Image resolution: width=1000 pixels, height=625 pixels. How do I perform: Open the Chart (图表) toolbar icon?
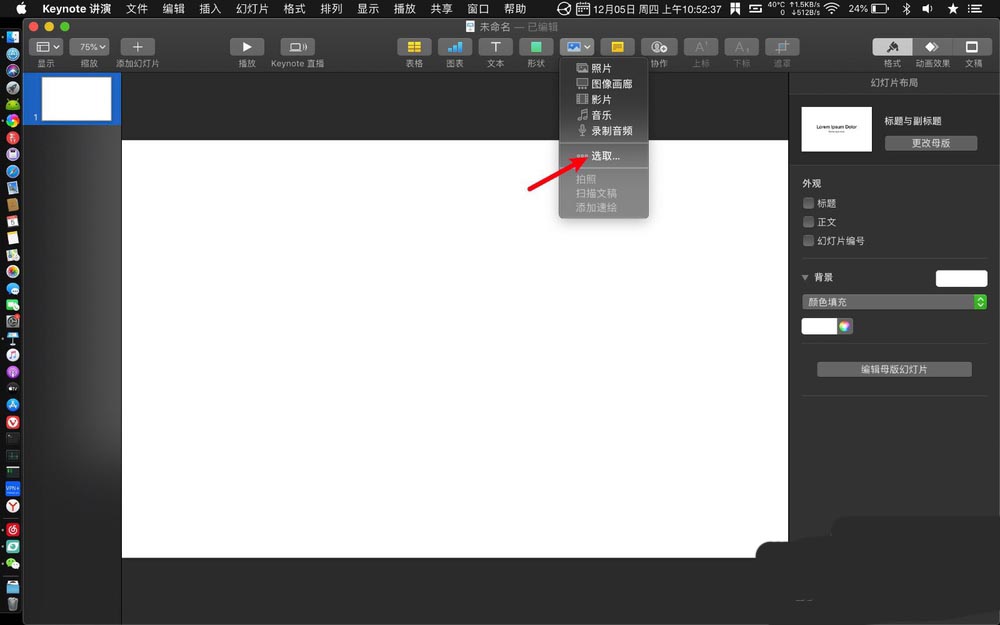(x=455, y=47)
